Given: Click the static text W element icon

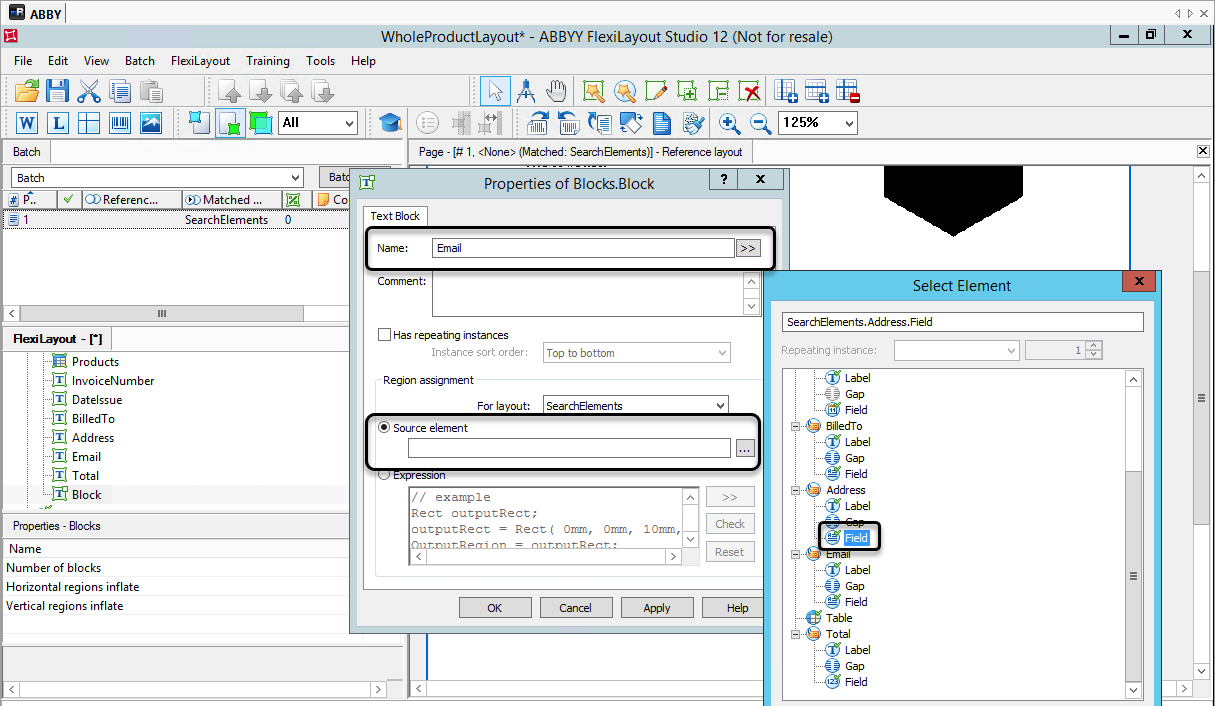Looking at the screenshot, I should coord(27,123).
